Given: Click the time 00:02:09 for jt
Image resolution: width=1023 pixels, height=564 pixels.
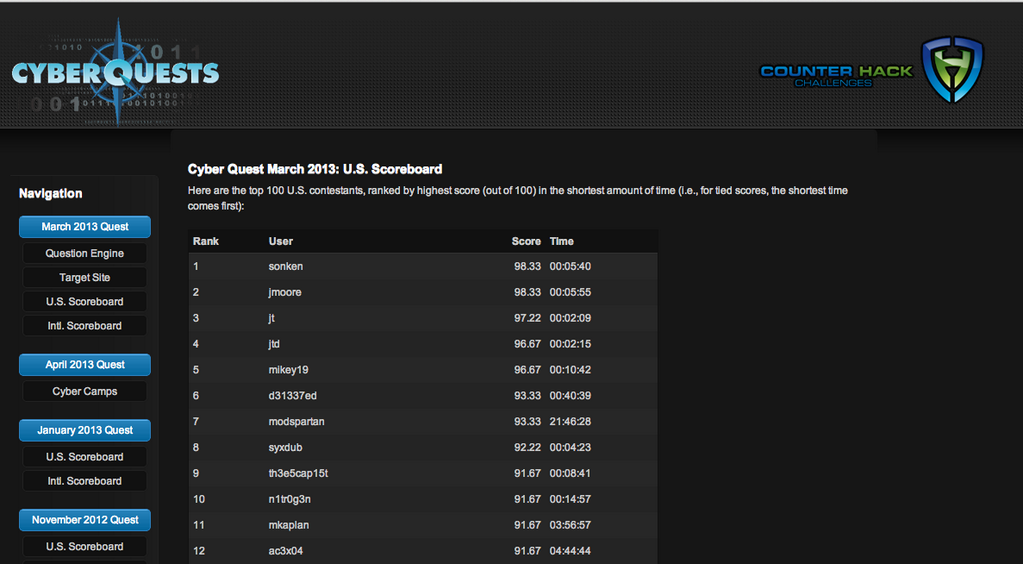Looking at the screenshot, I should click(570, 318).
